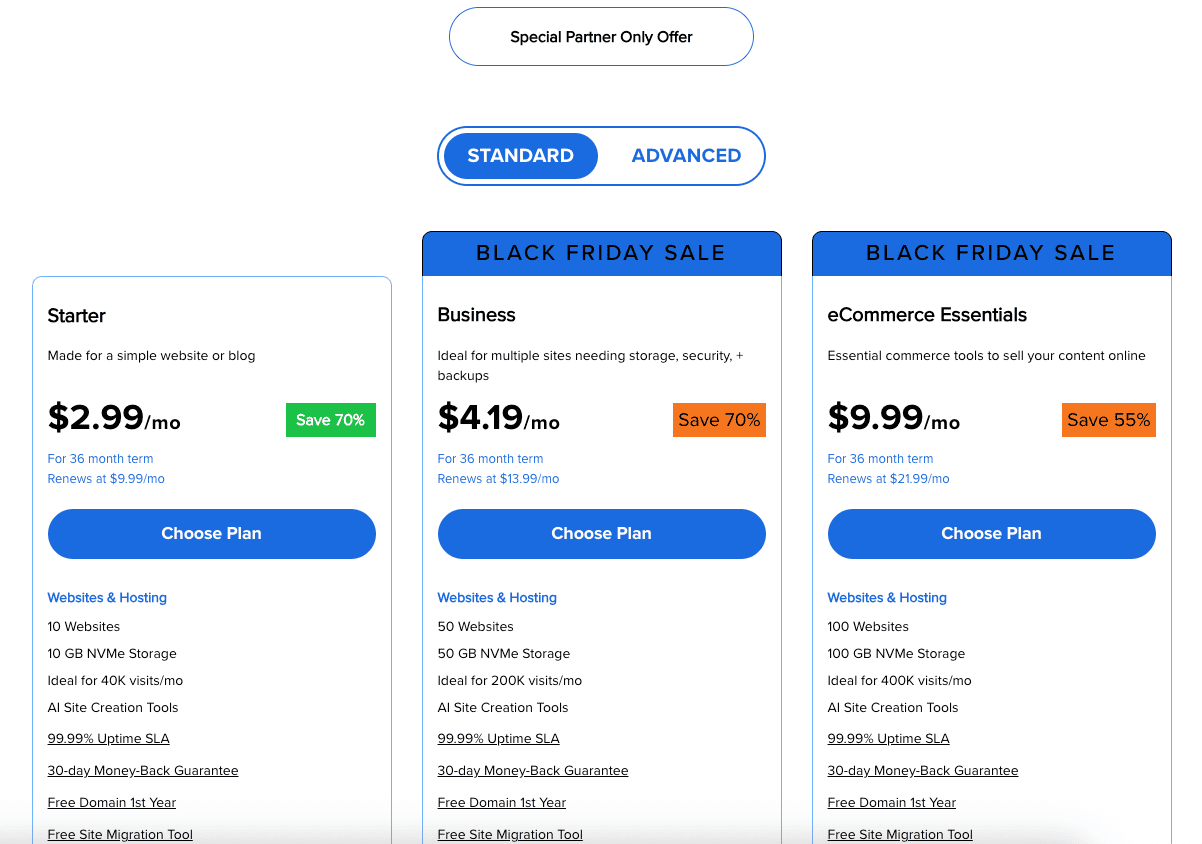Click the eCommerce Essentials BLACK FRIDAY SALE banner
The width and height of the screenshot is (1202, 844).
coord(992,254)
